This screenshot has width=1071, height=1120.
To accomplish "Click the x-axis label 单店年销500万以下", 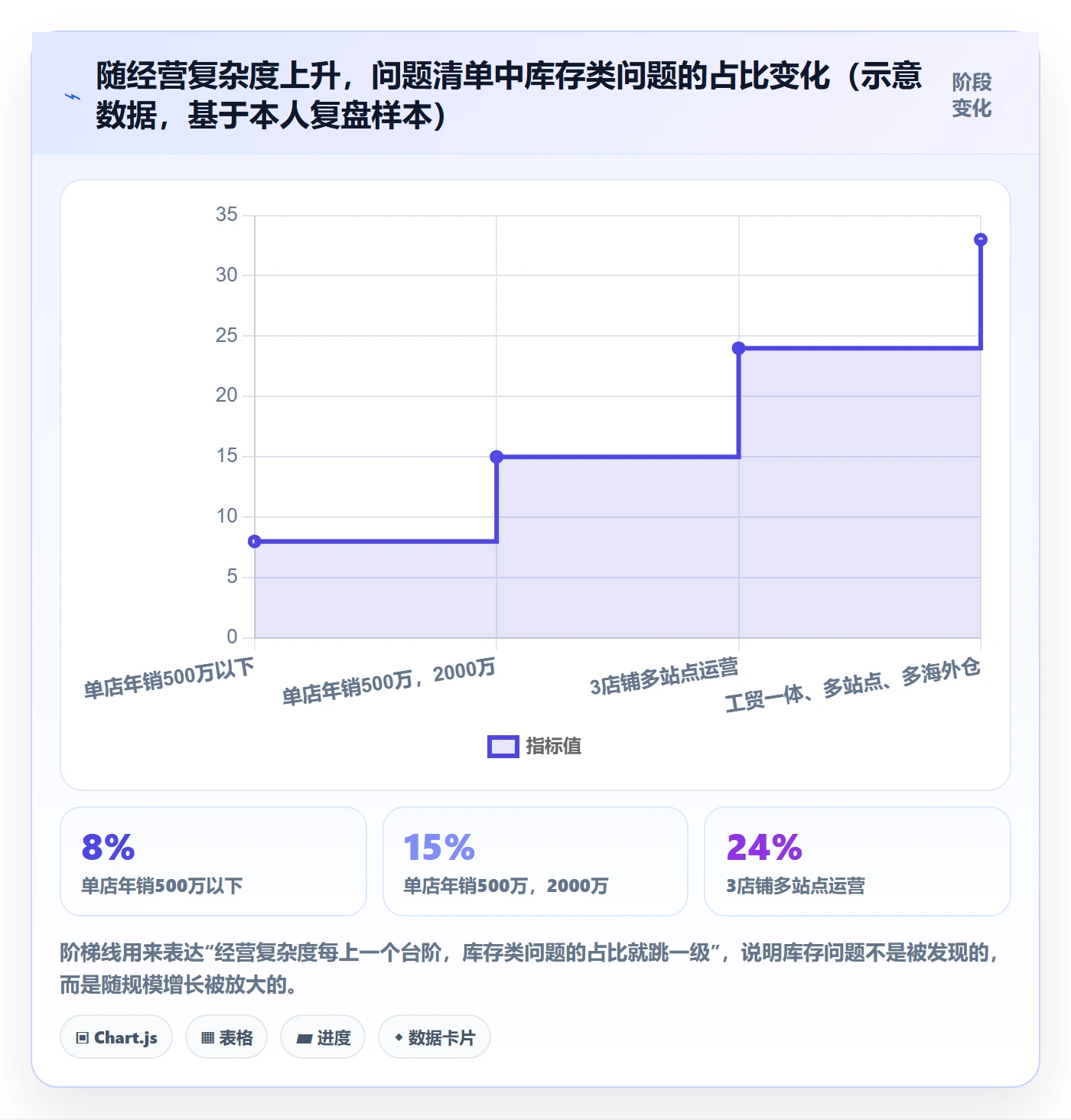I will point(169,678).
